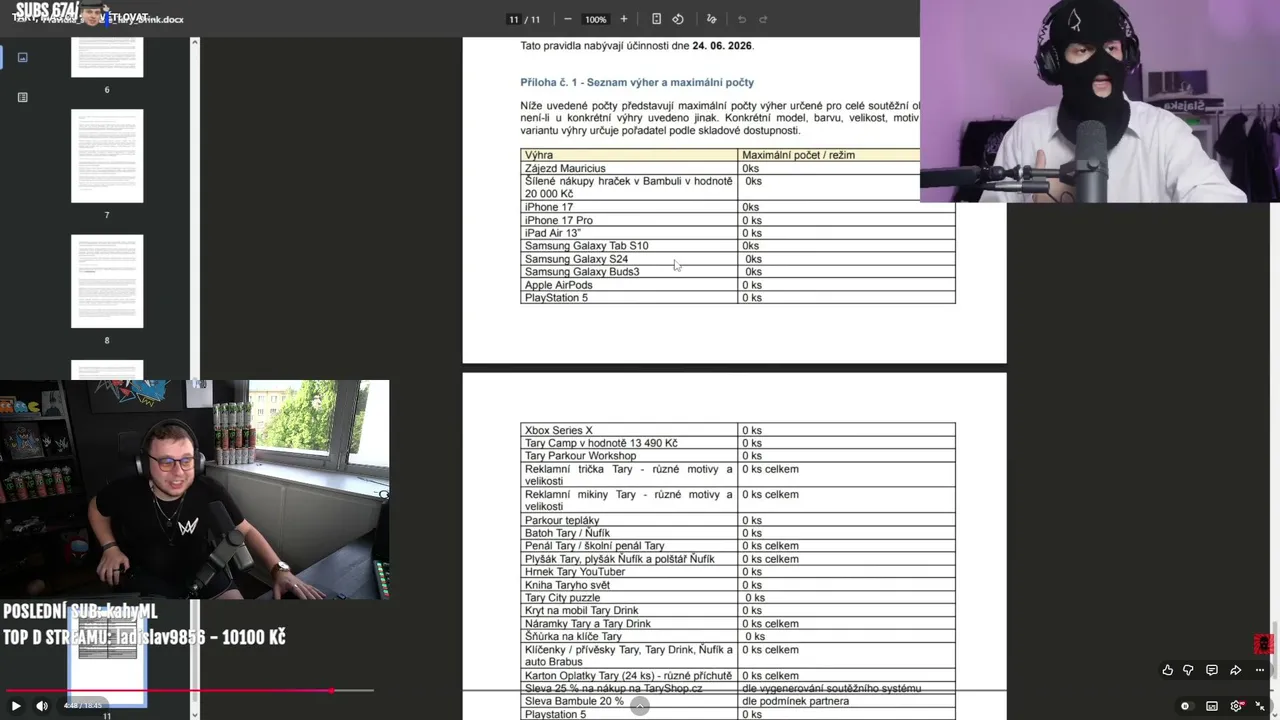The width and height of the screenshot is (1280, 720).
Task: Open the video comments panel
Action: coord(1212,670)
